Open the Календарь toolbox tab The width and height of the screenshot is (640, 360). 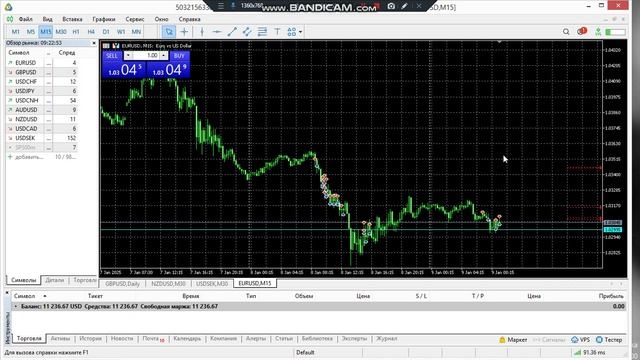(187, 339)
